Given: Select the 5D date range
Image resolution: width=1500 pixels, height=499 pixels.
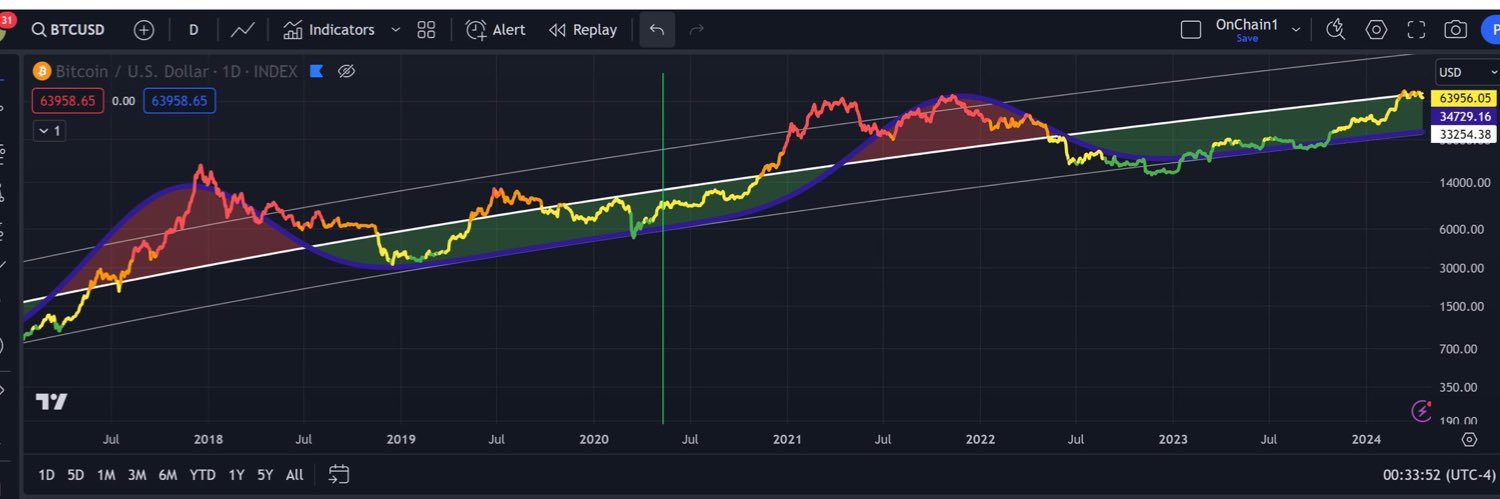Looking at the screenshot, I should [75, 475].
